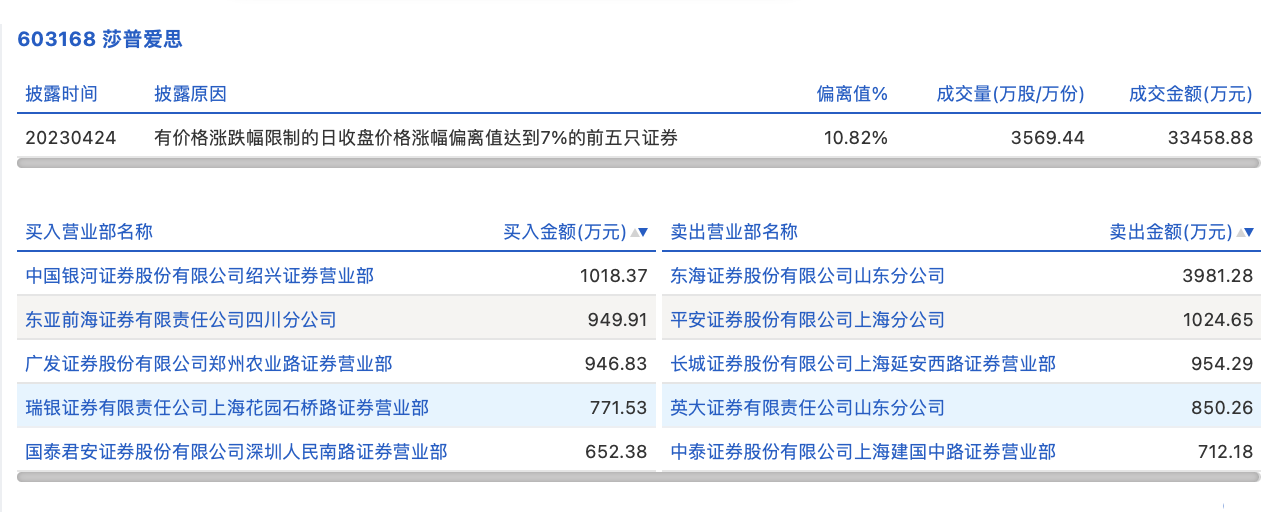Click 卖出营业部名称 column header

click(734, 232)
